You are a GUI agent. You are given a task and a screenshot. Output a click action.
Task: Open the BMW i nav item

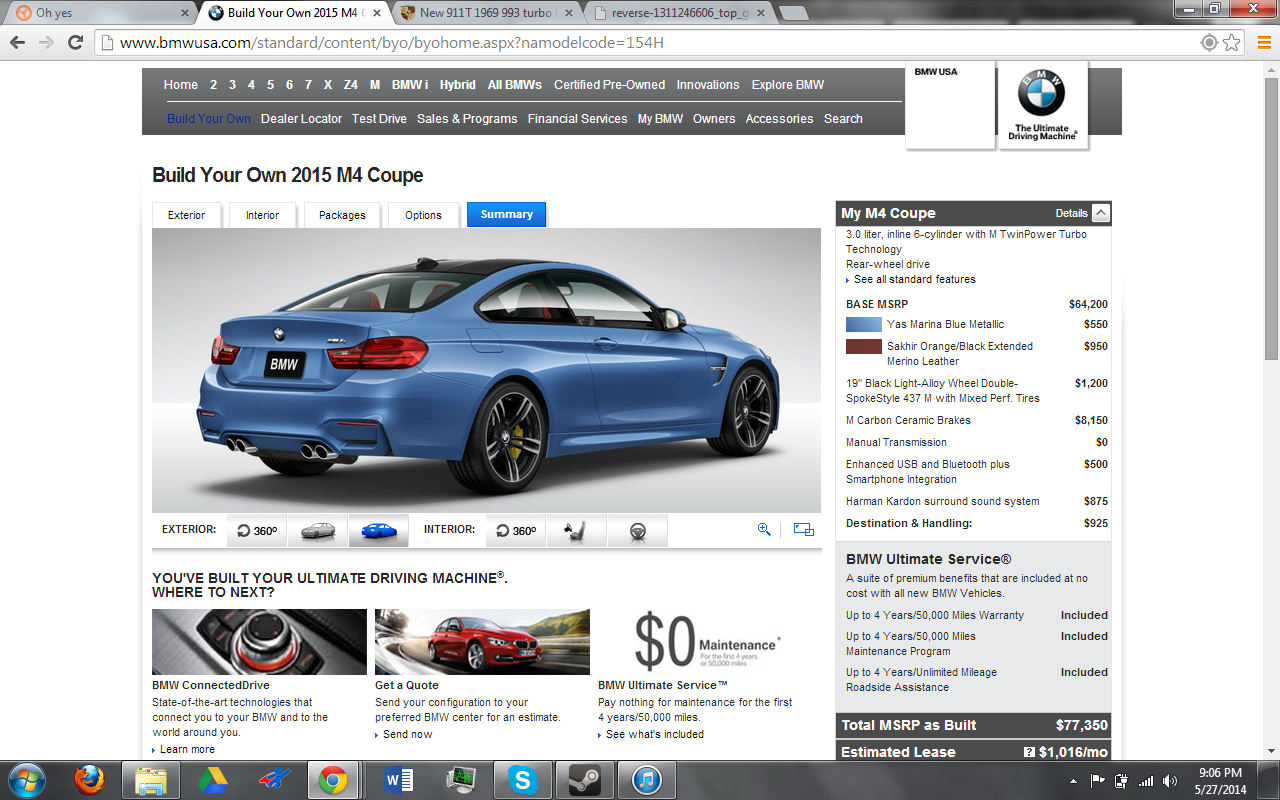pyautogui.click(x=410, y=85)
